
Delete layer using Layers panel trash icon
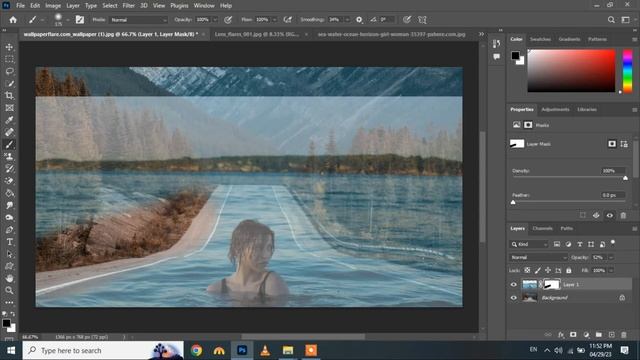tap(624, 335)
